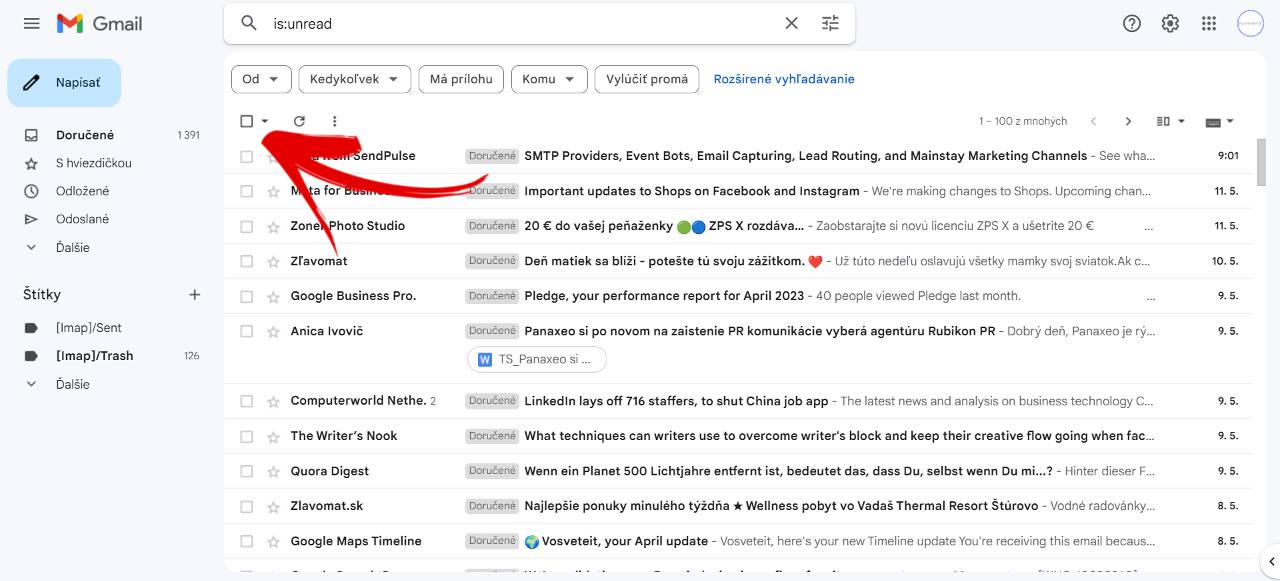The height and width of the screenshot is (581, 1280).
Task: Star the Google Maps Timeline email
Action: [273, 541]
